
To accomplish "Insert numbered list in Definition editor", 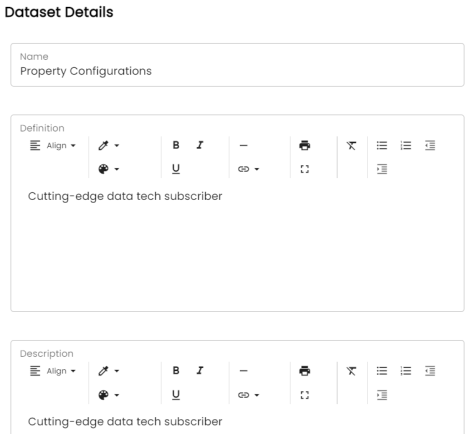I will (406, 145).
